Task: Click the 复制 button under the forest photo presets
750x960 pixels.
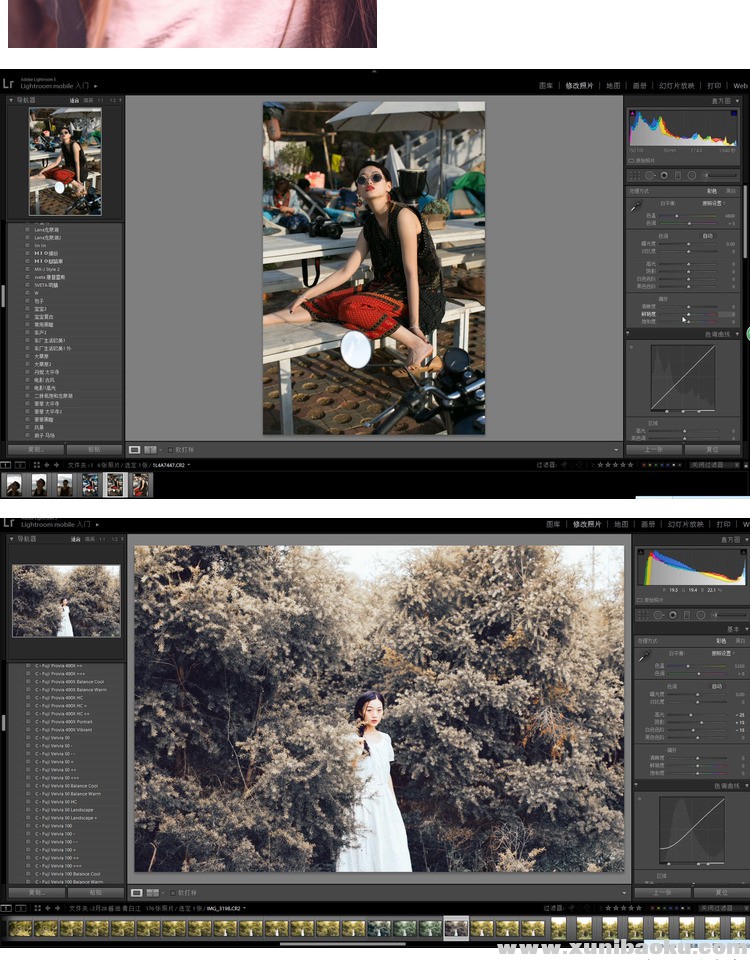Action: pyautogui.click(x=36, y=892)
